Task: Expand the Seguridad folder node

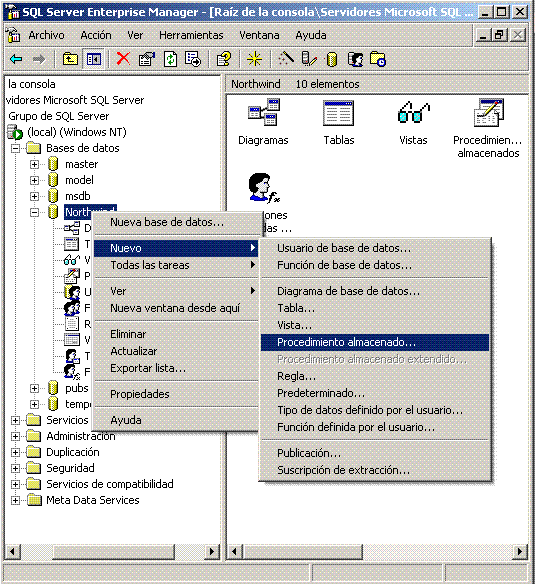Action: pos(15,468)
